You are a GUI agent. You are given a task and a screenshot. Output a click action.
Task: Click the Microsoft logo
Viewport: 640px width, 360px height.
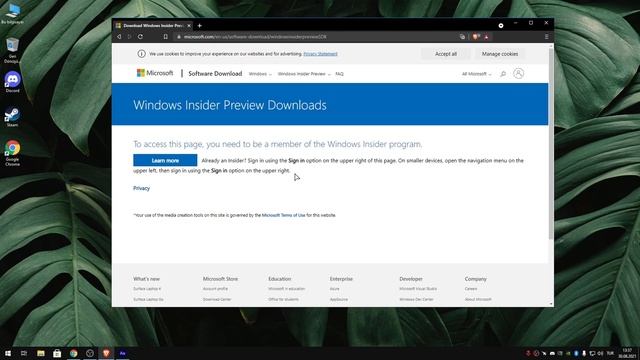(155, 73)
